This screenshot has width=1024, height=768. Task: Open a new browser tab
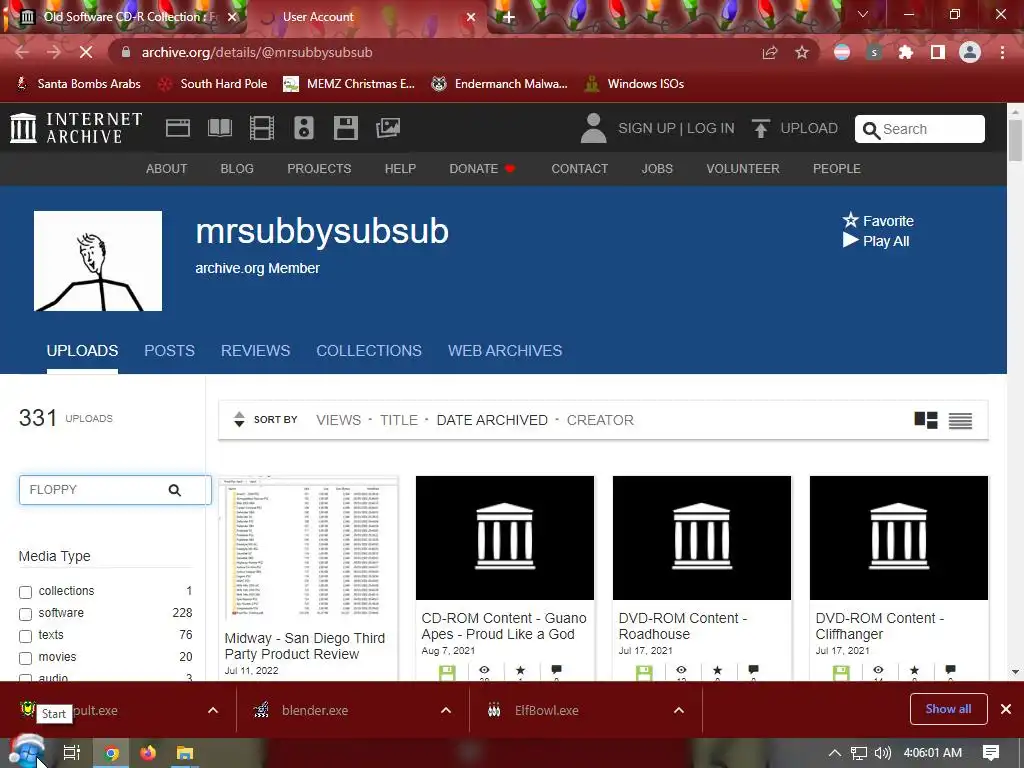click(x=509, y=17)
